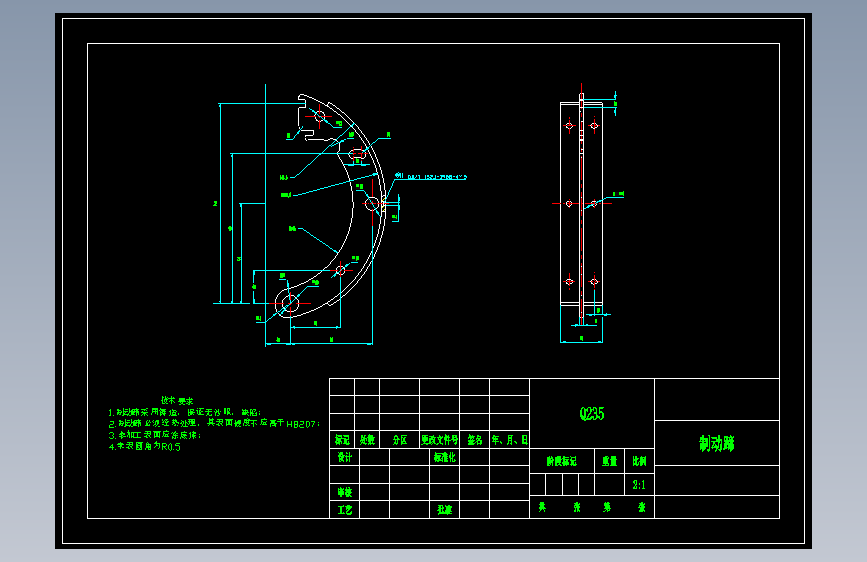Viewport: 867px width, 562px height.
Task: Click the "分区" header cell
Action: (400, 440)
